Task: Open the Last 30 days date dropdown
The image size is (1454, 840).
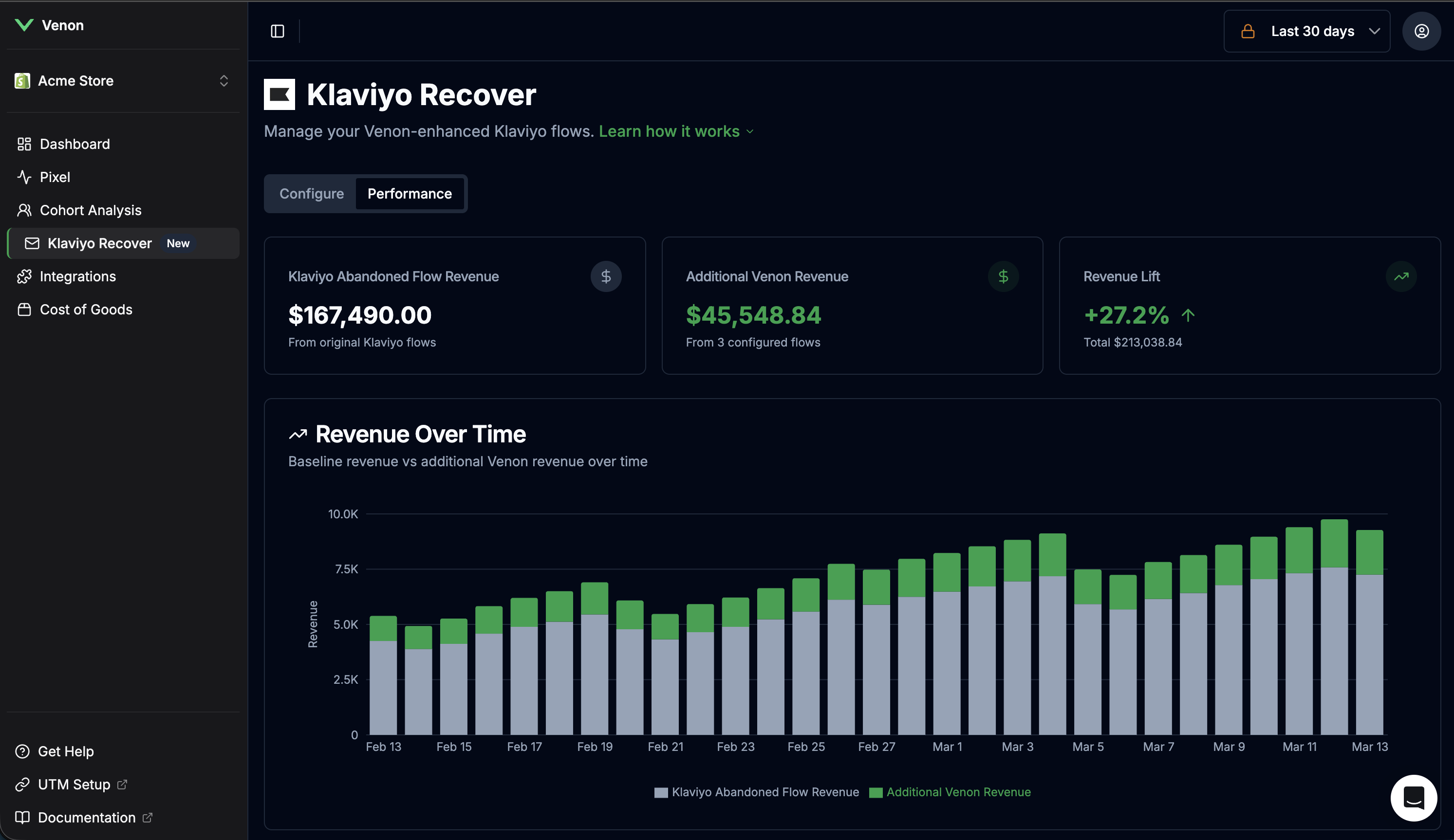Action: (1306, 31)
